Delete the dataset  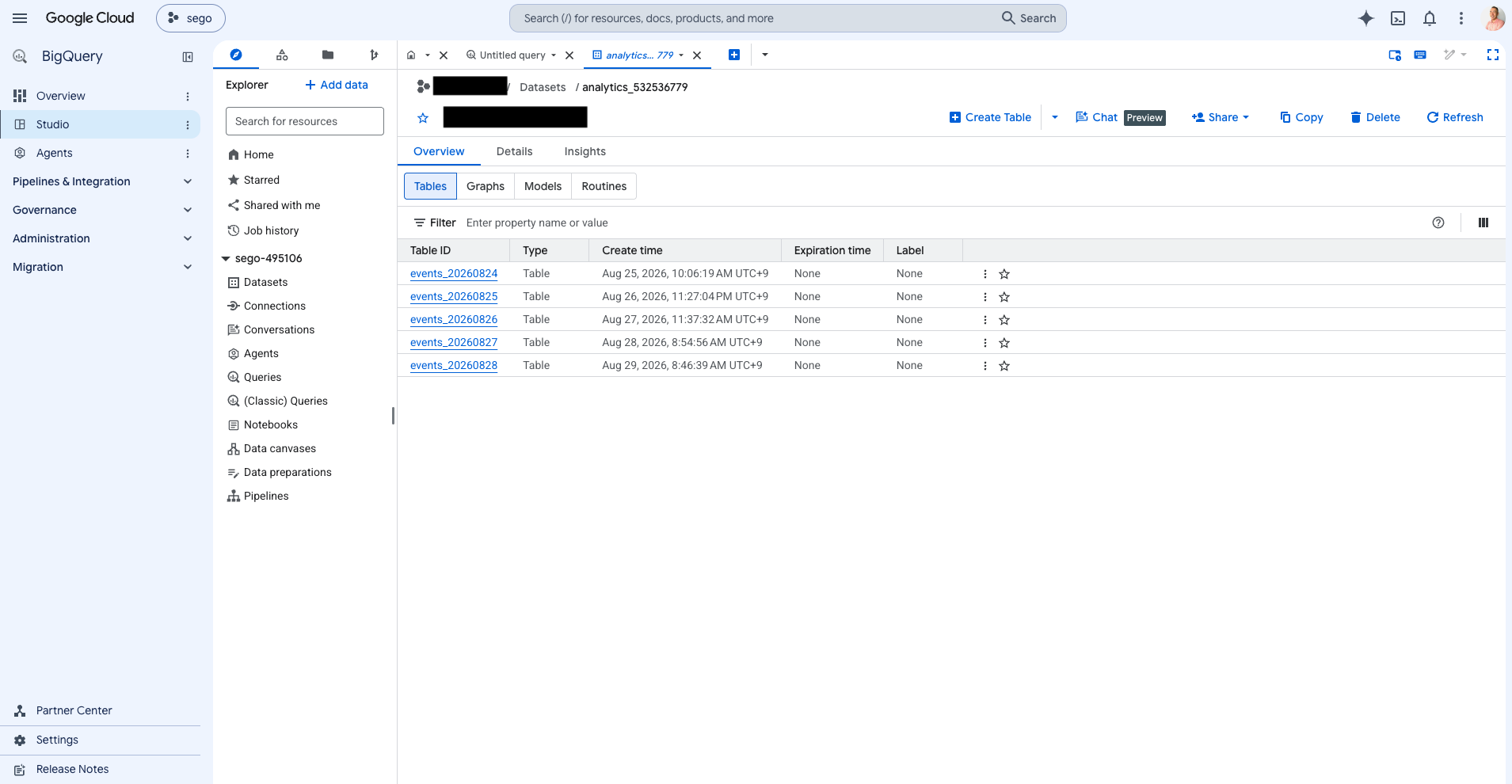1376,117
